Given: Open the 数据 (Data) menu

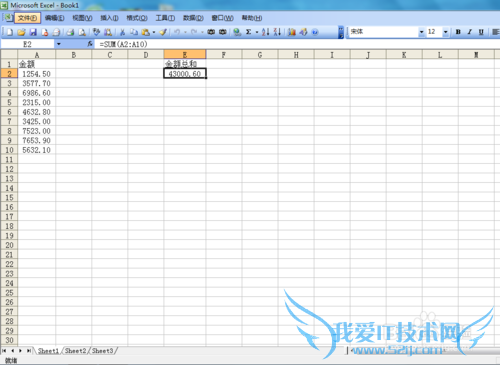Looking at the screenshot, I should pyautogui.click(x=193, y=18).
